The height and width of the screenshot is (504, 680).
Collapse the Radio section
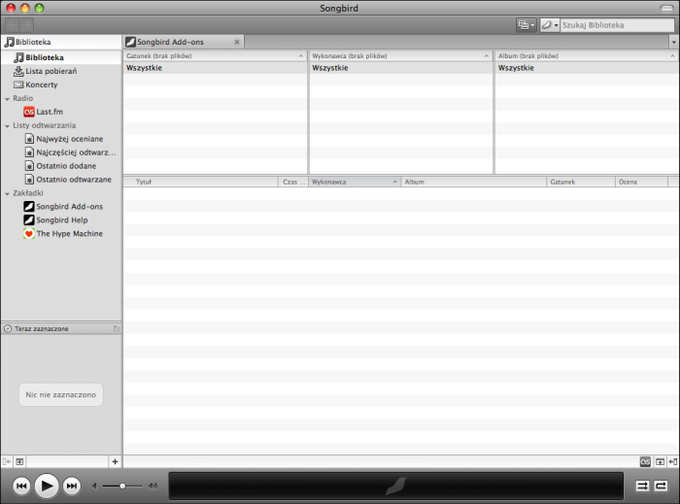(x=7, y=99)
